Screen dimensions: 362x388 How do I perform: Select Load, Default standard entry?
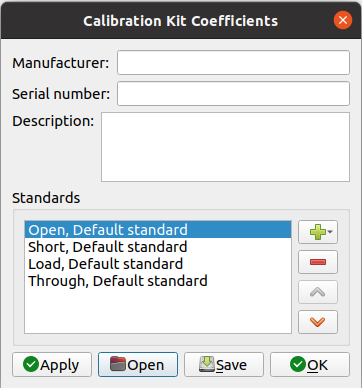(x=158, y=264)
